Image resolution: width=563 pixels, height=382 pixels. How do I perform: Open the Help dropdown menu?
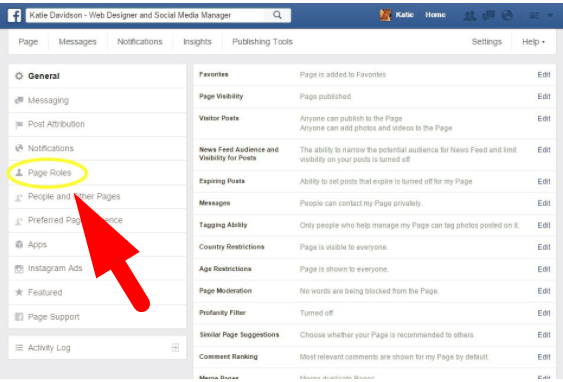[533, 42]
